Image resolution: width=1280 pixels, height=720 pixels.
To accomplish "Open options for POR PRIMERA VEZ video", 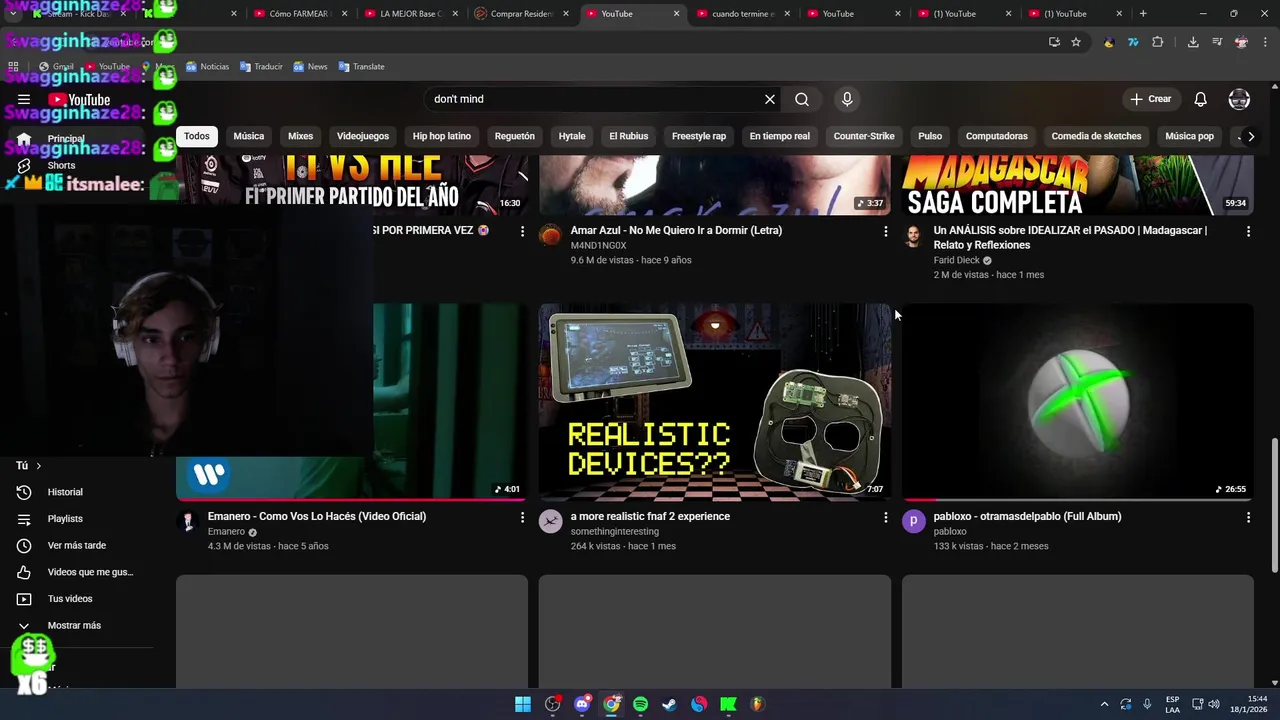I will click(x=522, y=231).
